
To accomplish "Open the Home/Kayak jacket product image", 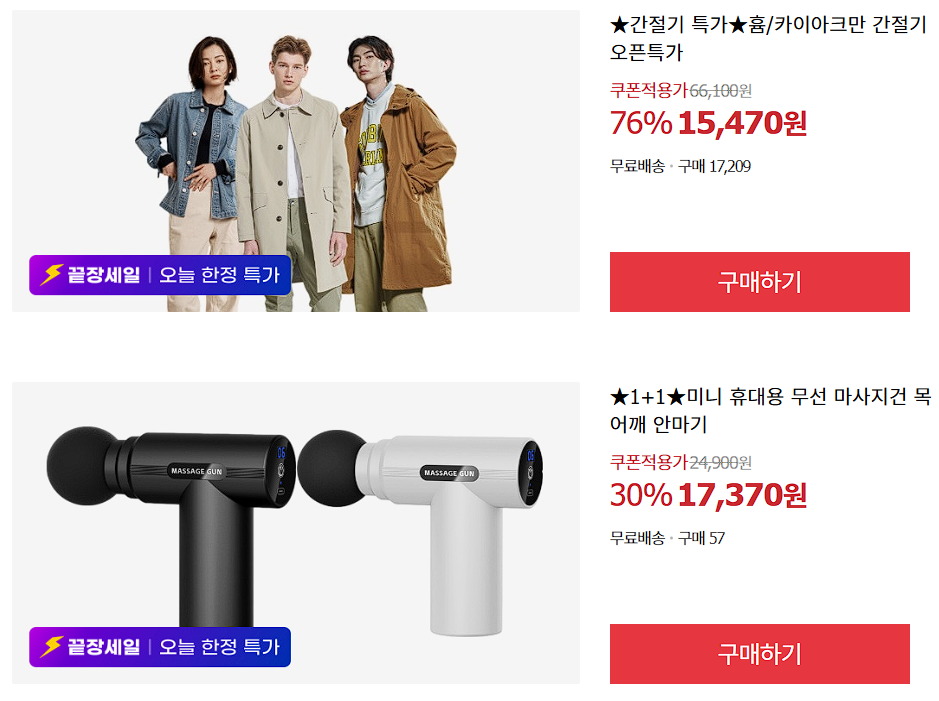I will pyautogui.click(x=296, y=160).
